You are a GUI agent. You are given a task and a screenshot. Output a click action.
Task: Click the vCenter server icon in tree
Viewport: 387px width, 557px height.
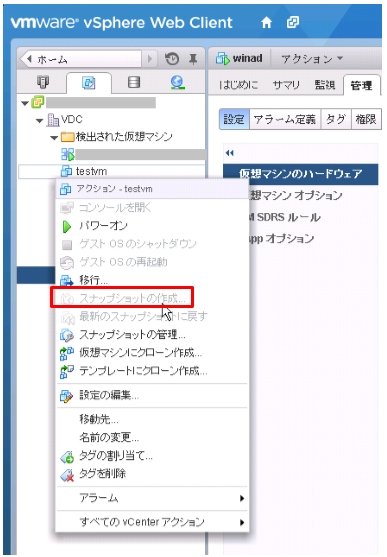coord(38,102)
